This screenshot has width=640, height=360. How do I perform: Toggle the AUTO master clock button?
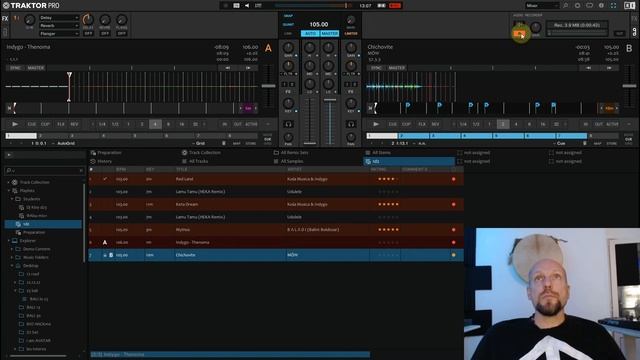(x=310, y=33)
